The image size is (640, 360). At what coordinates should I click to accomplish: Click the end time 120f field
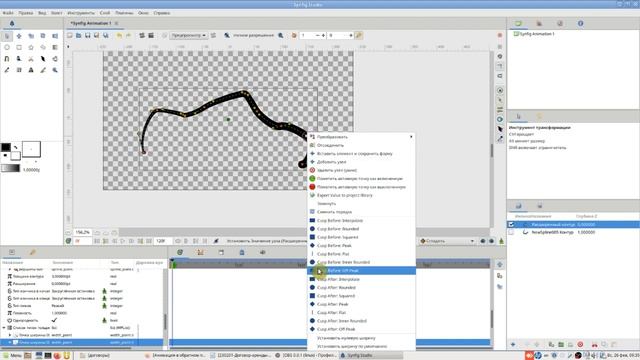pos(164,241)
